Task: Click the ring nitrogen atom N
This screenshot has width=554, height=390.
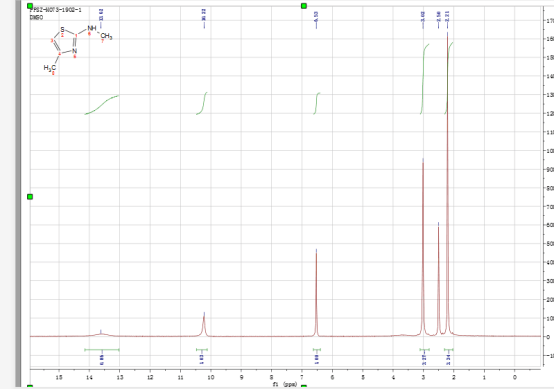Action: pyautogui.click(x=74, y=51)
